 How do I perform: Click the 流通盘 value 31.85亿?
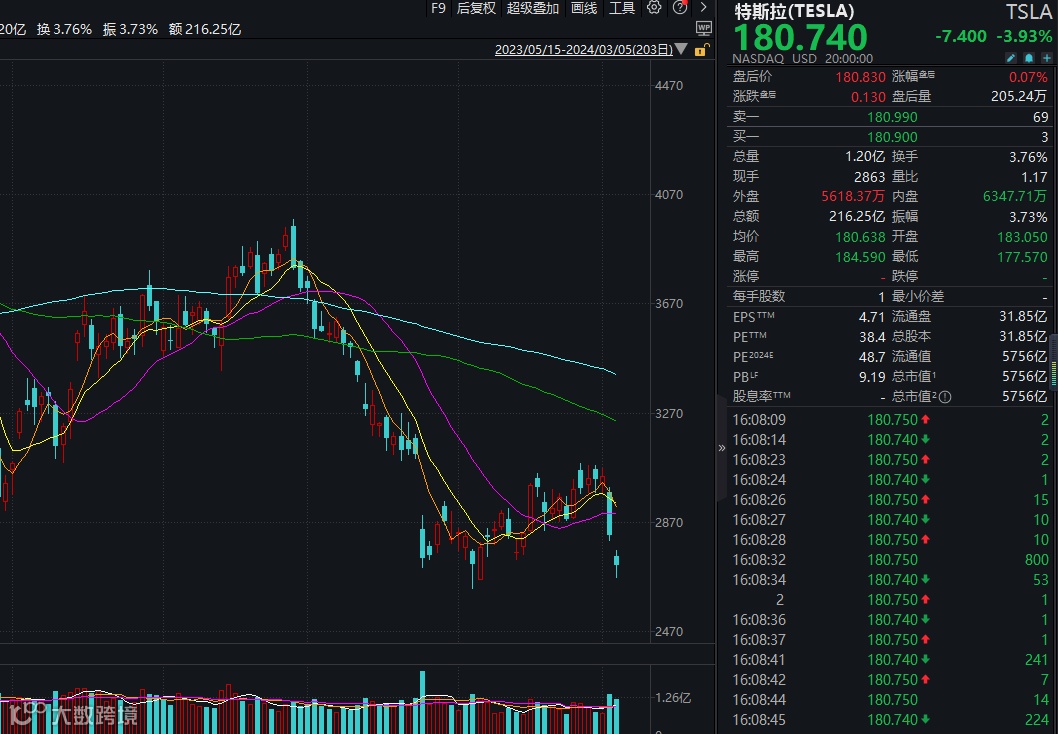[1023, 316]
